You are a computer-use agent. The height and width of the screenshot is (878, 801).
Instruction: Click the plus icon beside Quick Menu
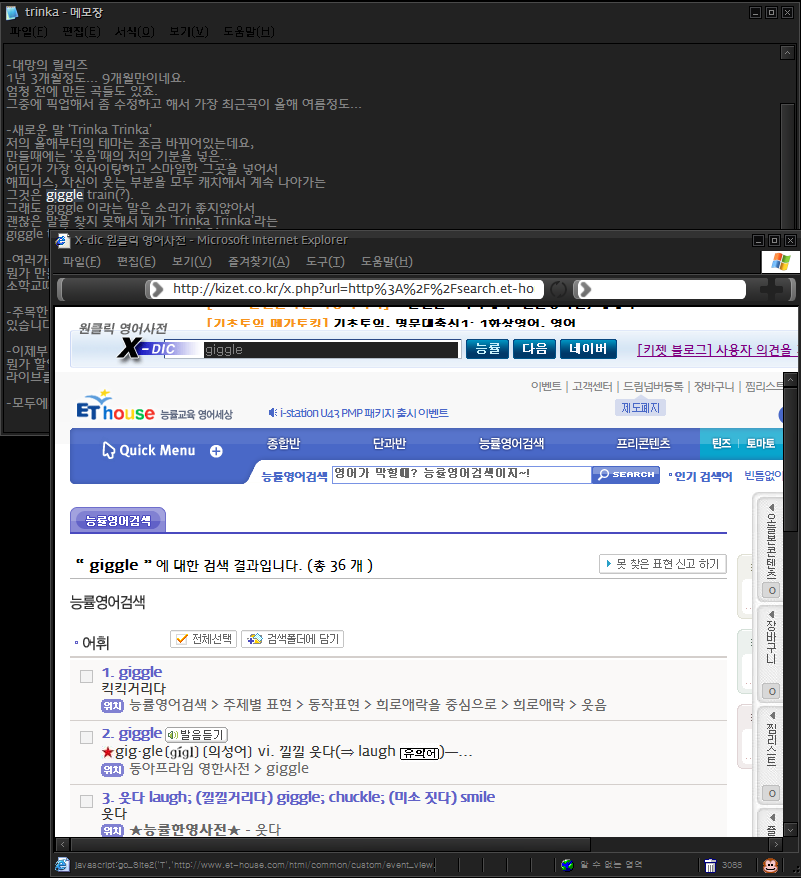216,451
